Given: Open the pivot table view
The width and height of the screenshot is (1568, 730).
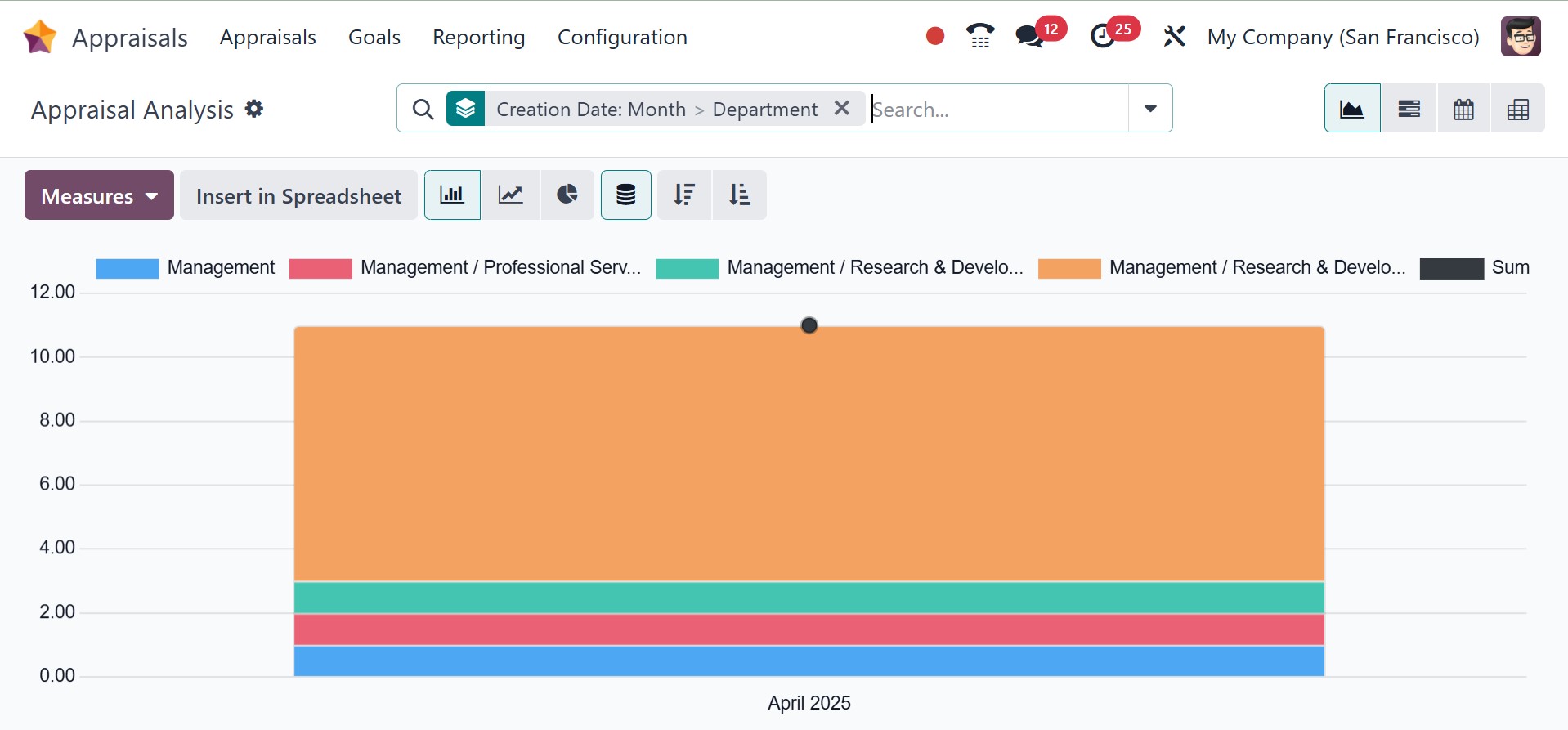Looking at the screenshot, I should [x=1518, y=109].
